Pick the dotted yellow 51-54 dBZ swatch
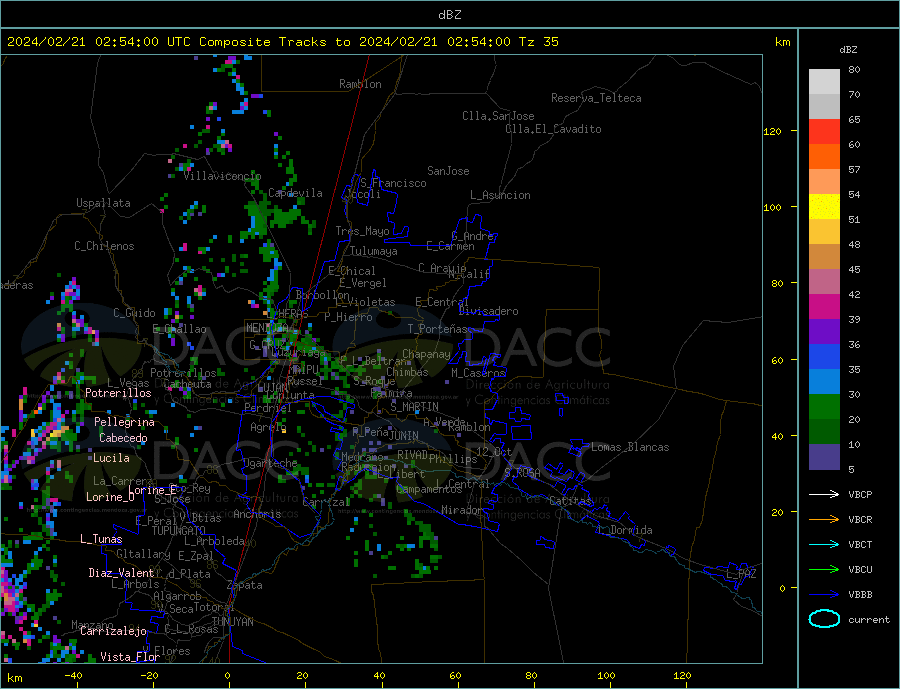900x689 pixels. click(824, 207)
